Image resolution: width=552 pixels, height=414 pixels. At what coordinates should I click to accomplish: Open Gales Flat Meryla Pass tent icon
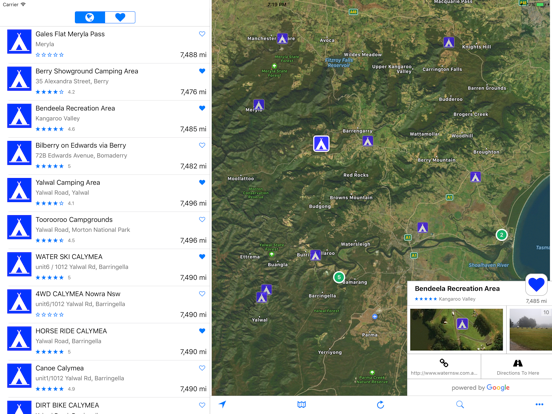point(19,42)
